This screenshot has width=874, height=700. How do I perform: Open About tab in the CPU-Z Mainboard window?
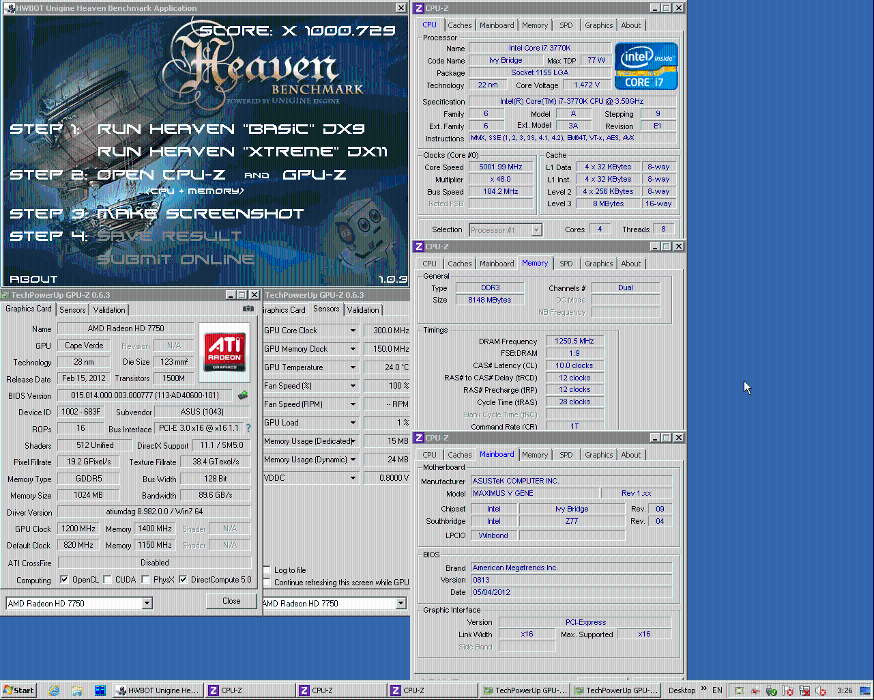pyautogui.click(x=630, y=455)
